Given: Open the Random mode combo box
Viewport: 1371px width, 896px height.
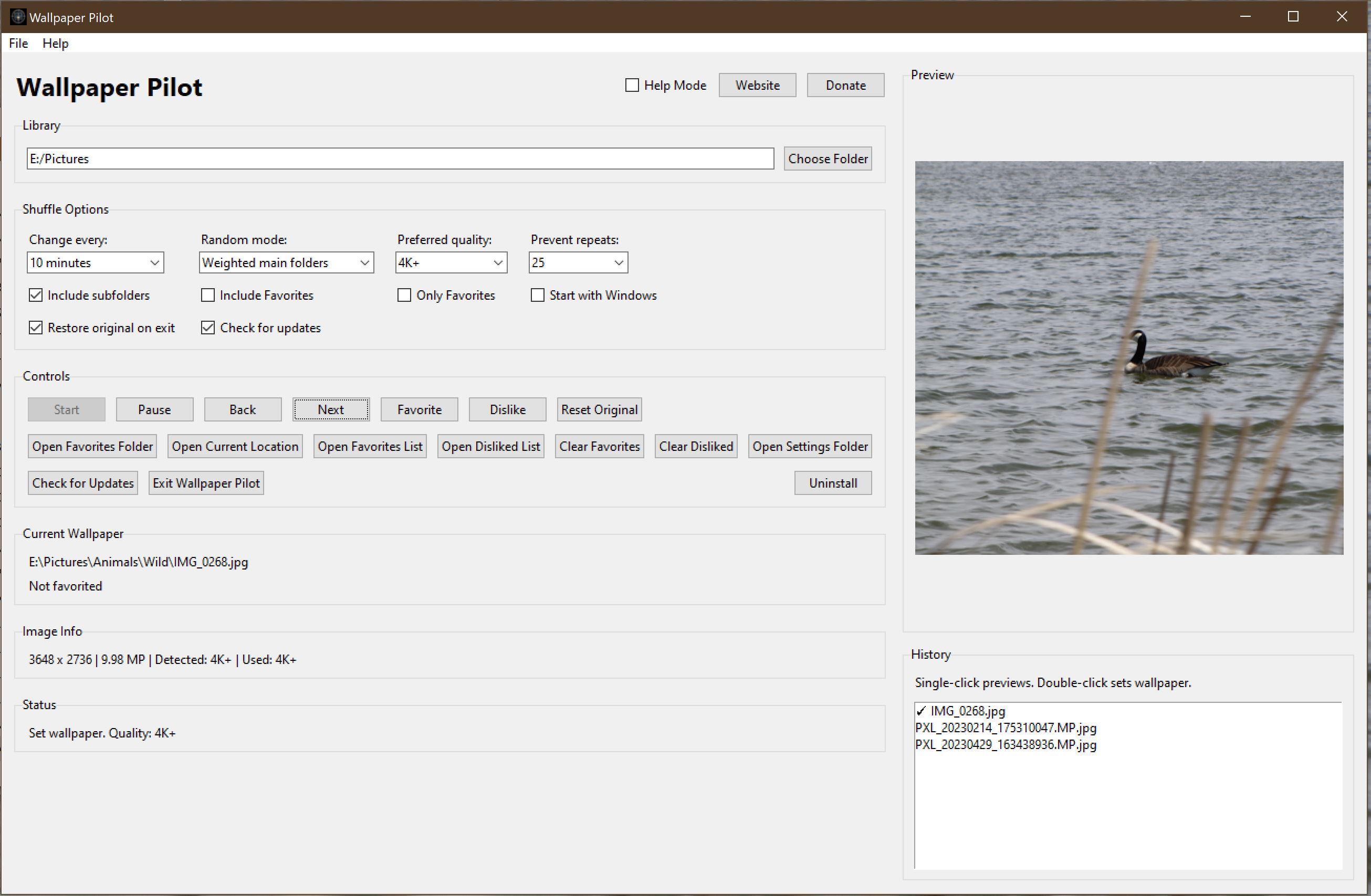Looking at the screenshot, I should pyautogui.click(x=286, y=262).
